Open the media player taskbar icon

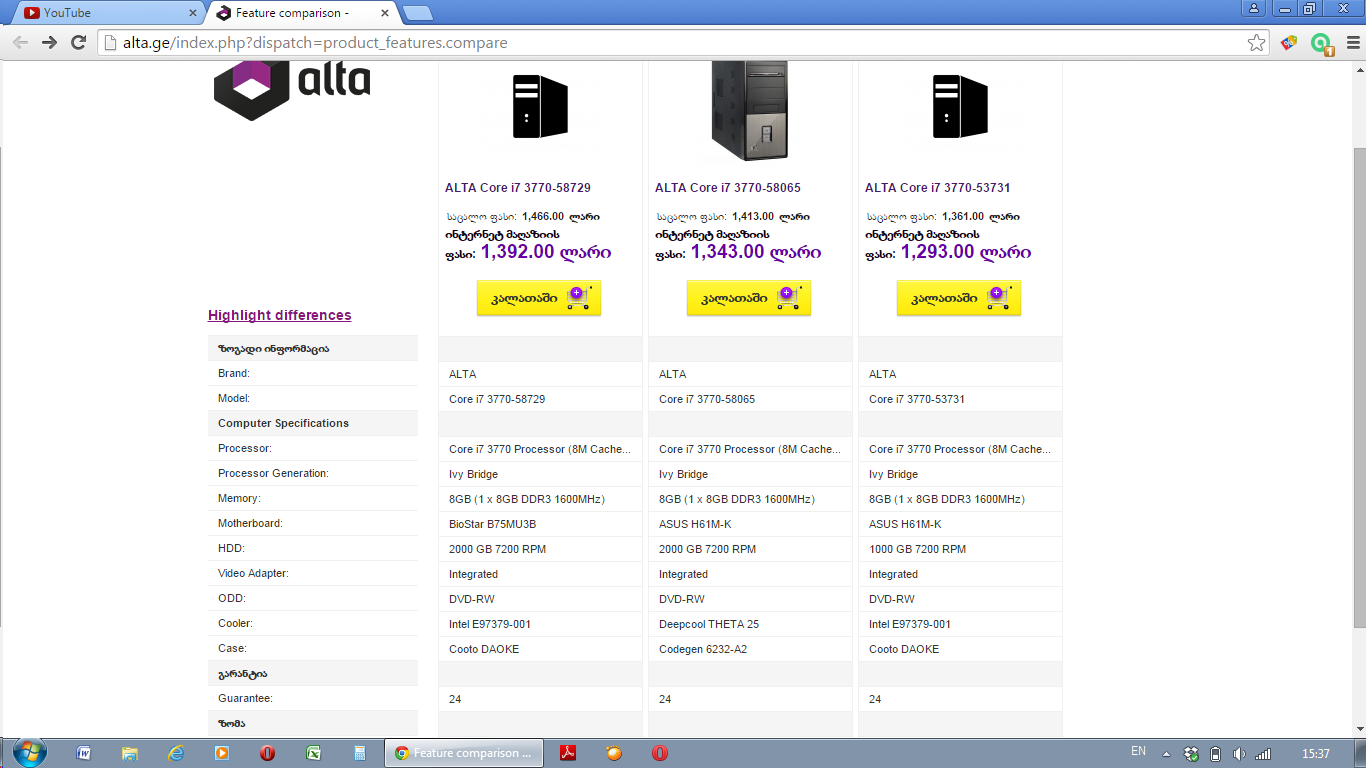click(x=222, y=753)
